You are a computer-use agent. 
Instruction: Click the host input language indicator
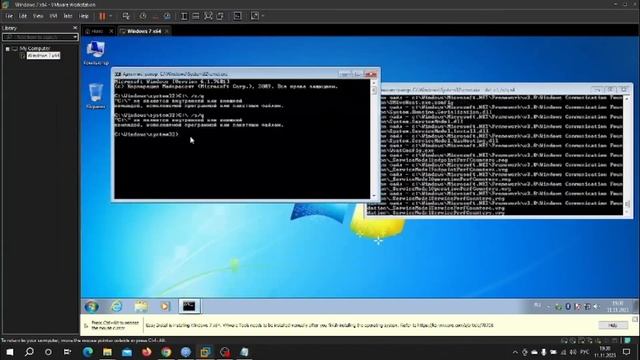tap(584, 352)
